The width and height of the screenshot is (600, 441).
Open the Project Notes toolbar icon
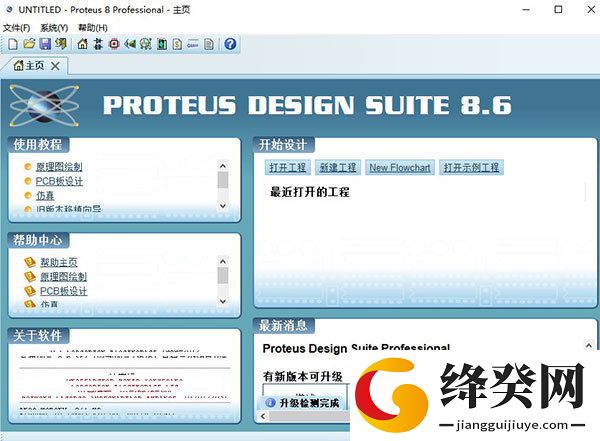[x=209, y=44]
